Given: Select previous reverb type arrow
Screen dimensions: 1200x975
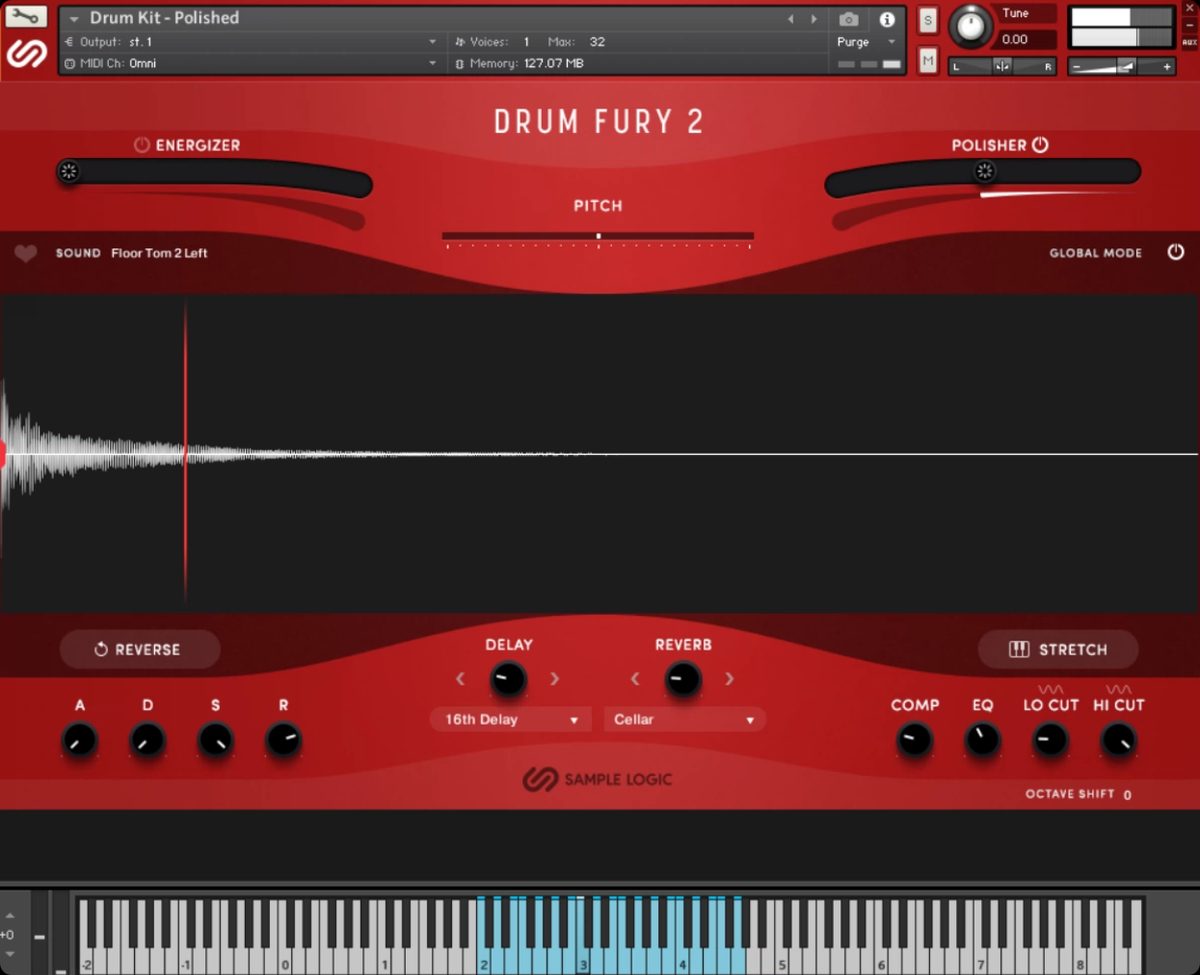Looking at the screenshot, I should coord(636,679).
